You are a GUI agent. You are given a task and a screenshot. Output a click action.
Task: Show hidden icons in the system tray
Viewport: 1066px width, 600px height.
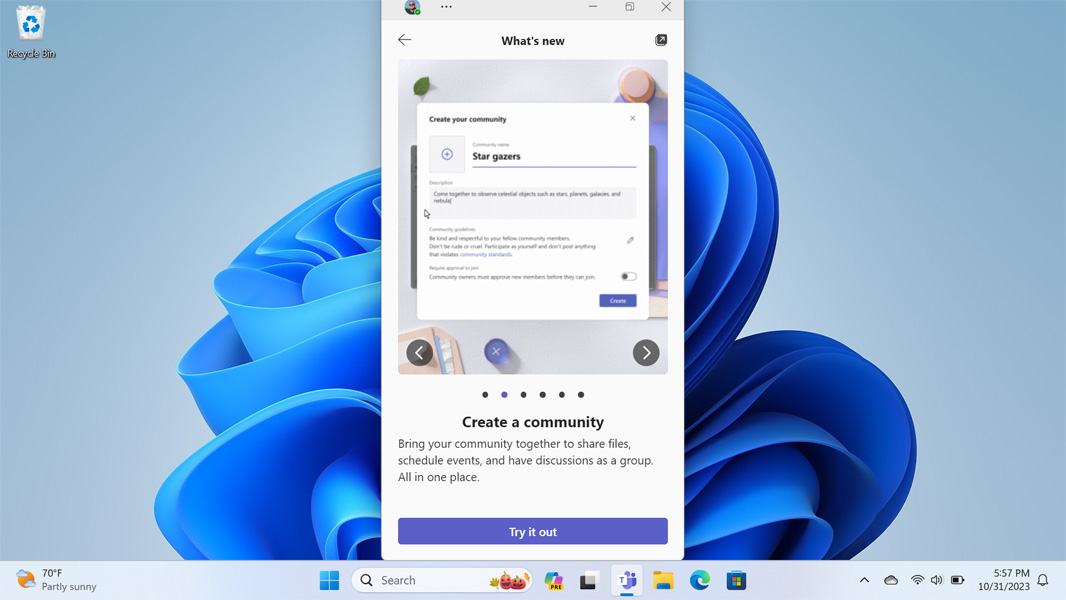point(864,580)
